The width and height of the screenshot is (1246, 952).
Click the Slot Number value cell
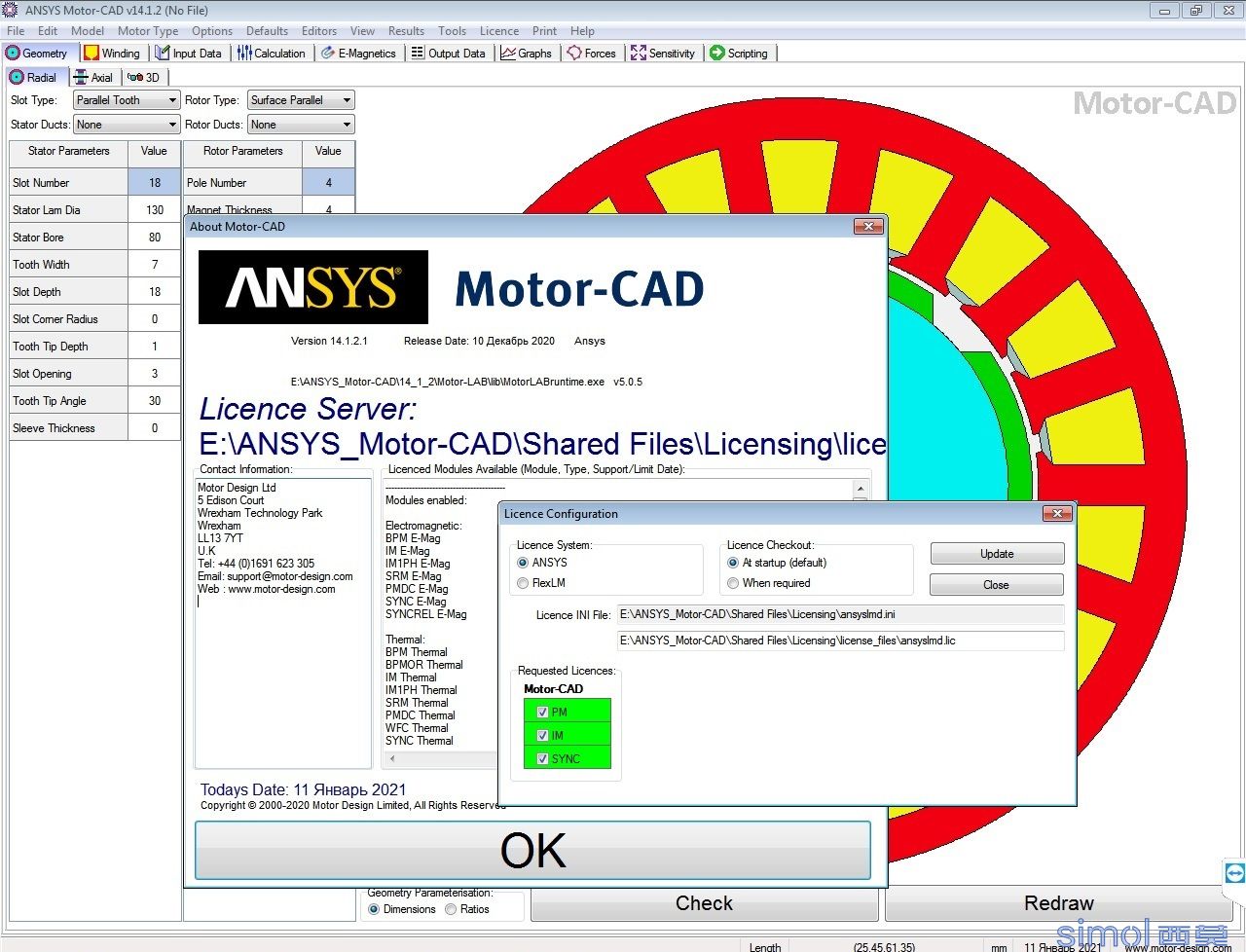click(155, 182)
